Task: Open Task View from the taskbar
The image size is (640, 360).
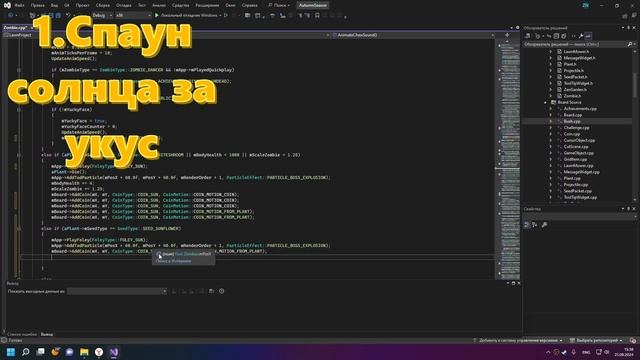Action: click(40, 352)
